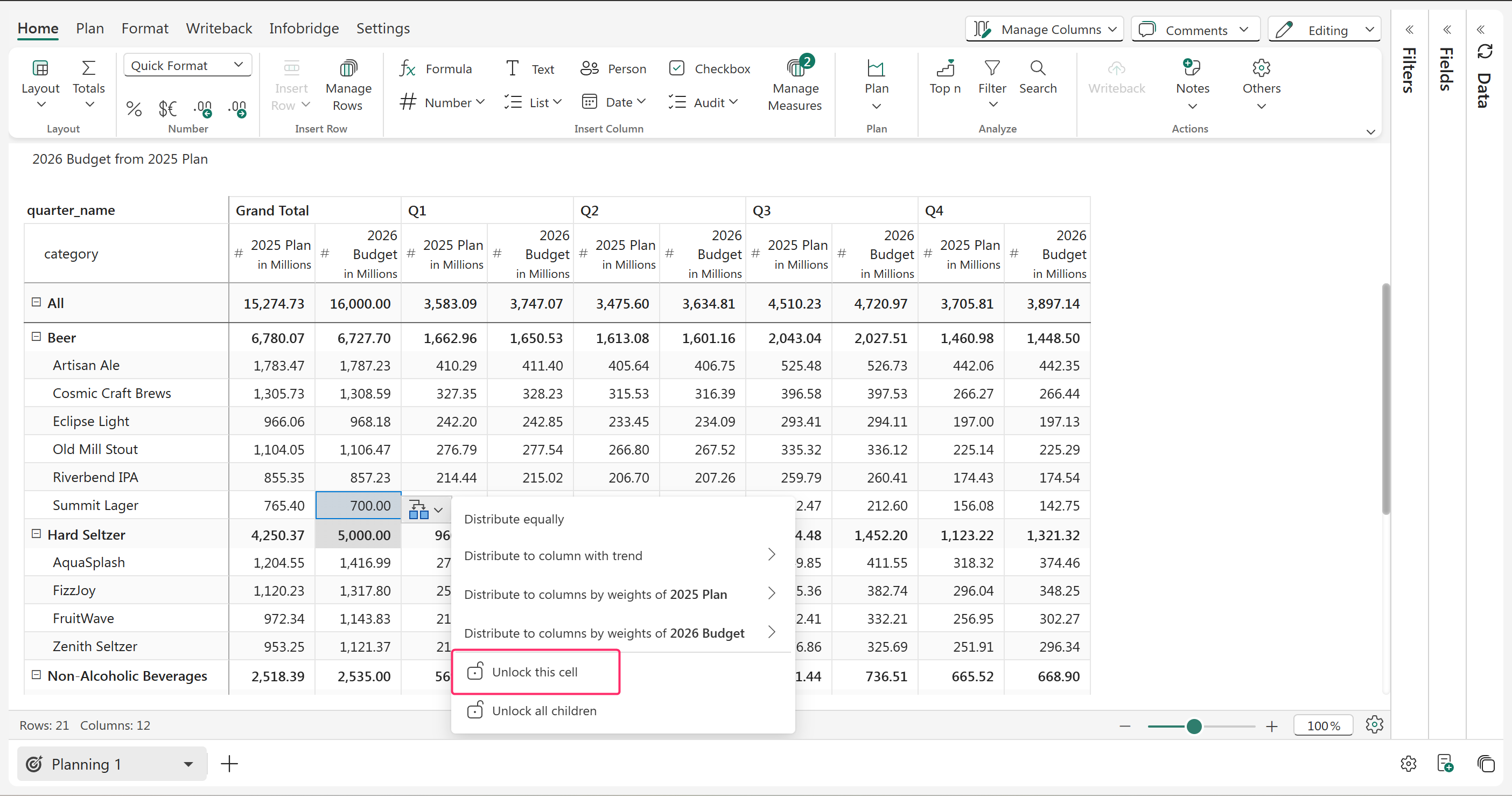Screen dimensions: 1512x796
Task: Switch to the Writeback tab
Action: click(219, 28)
